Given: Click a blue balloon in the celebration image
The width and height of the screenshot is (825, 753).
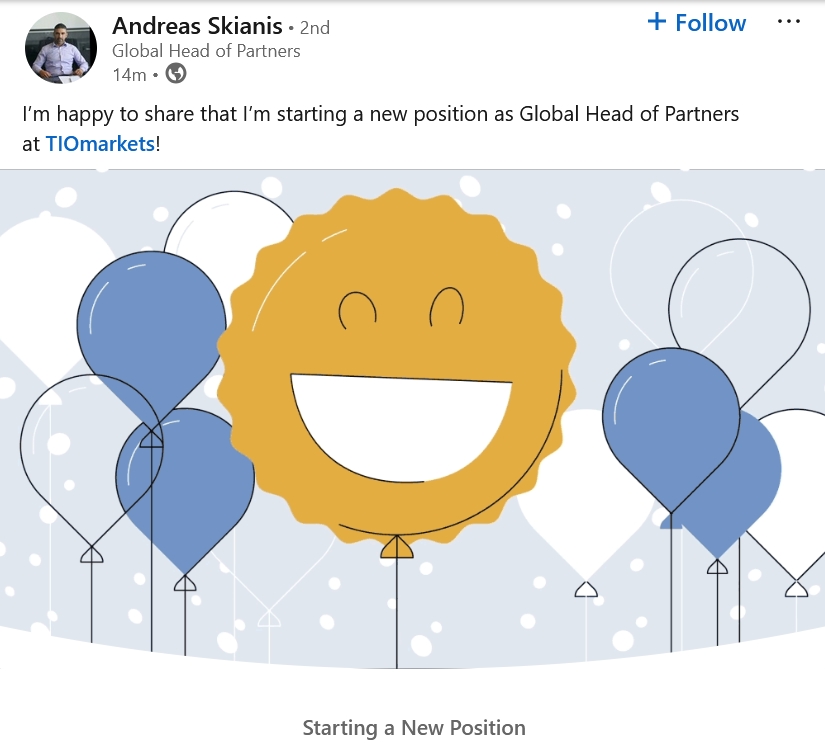Looking at the screenshot, I should 150,310.
